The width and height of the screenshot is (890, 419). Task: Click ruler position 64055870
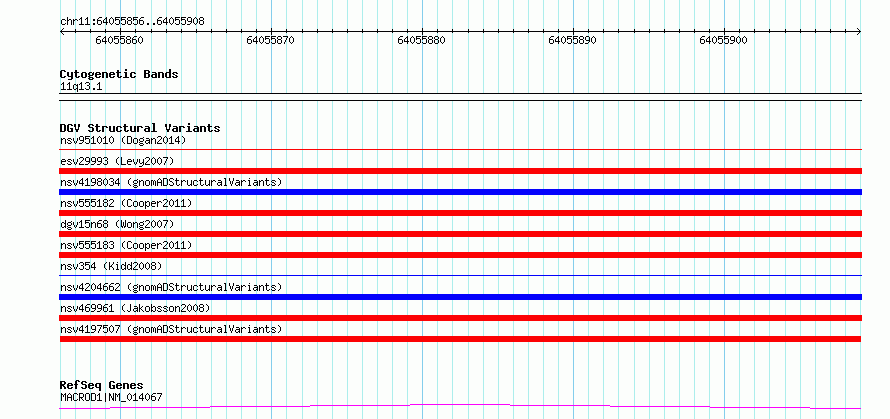click(271, 40)
